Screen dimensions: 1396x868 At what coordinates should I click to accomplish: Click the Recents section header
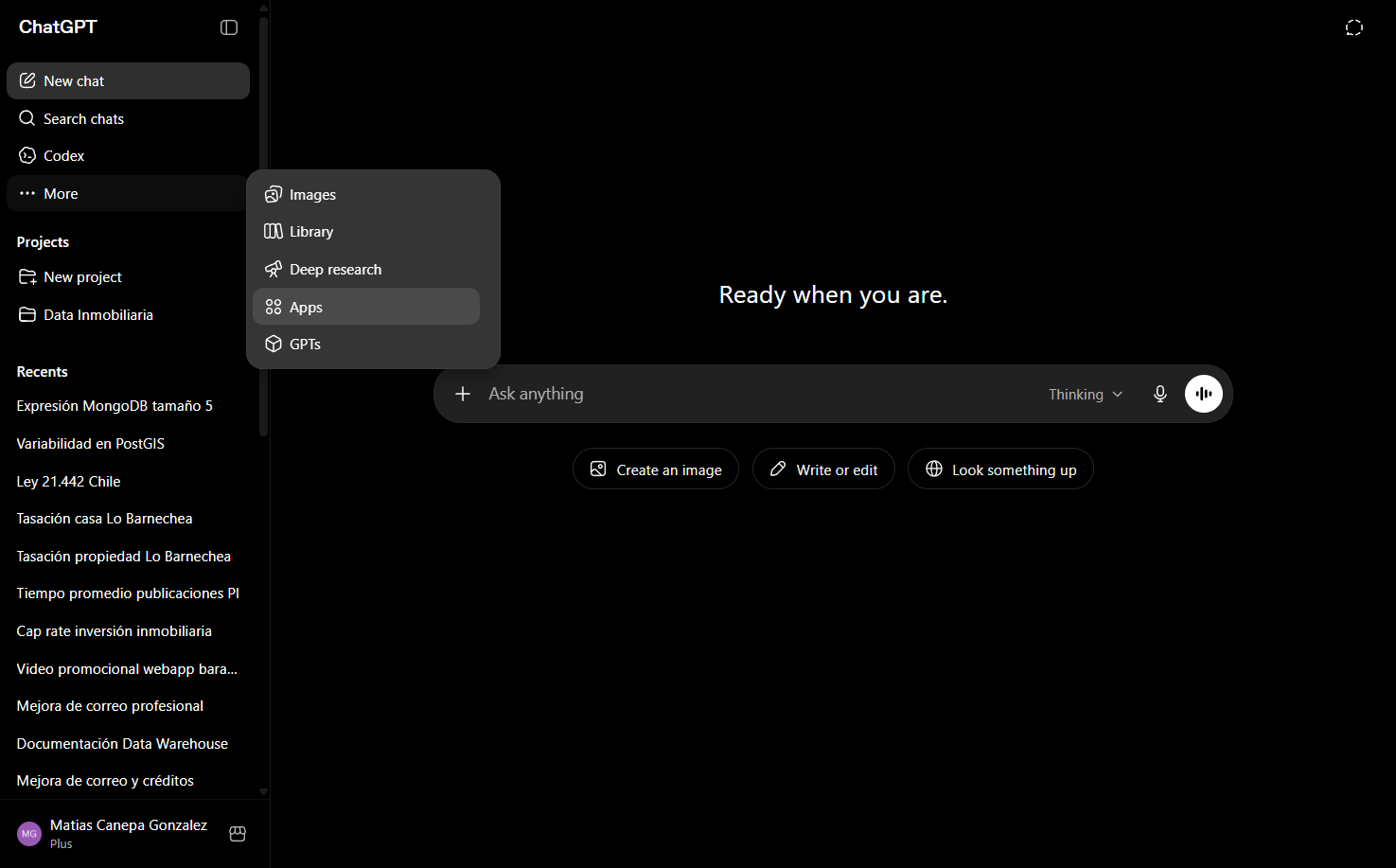coord(42,372)
